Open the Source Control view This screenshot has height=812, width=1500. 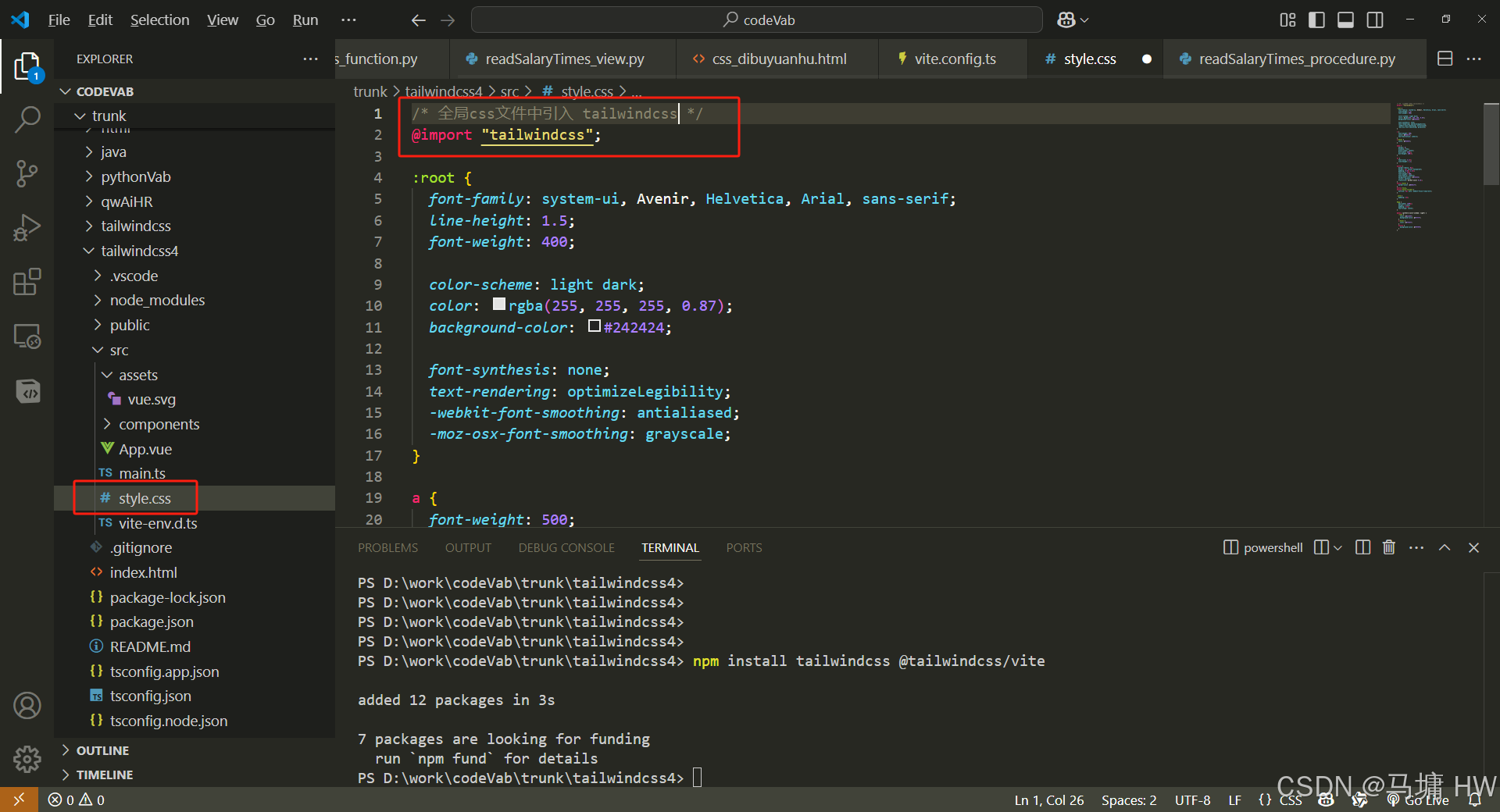click(x=27, y=173)
